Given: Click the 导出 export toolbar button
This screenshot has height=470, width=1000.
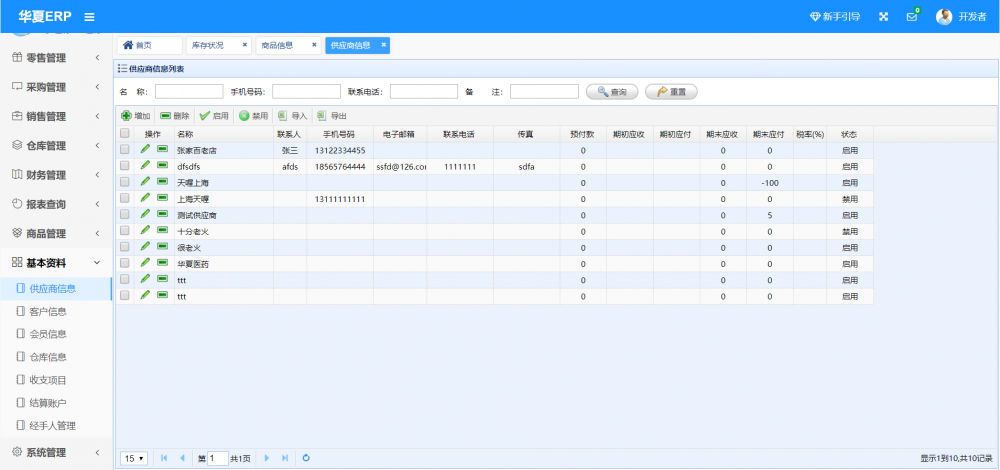Looking at the screenshot, I should coord(332,116).
